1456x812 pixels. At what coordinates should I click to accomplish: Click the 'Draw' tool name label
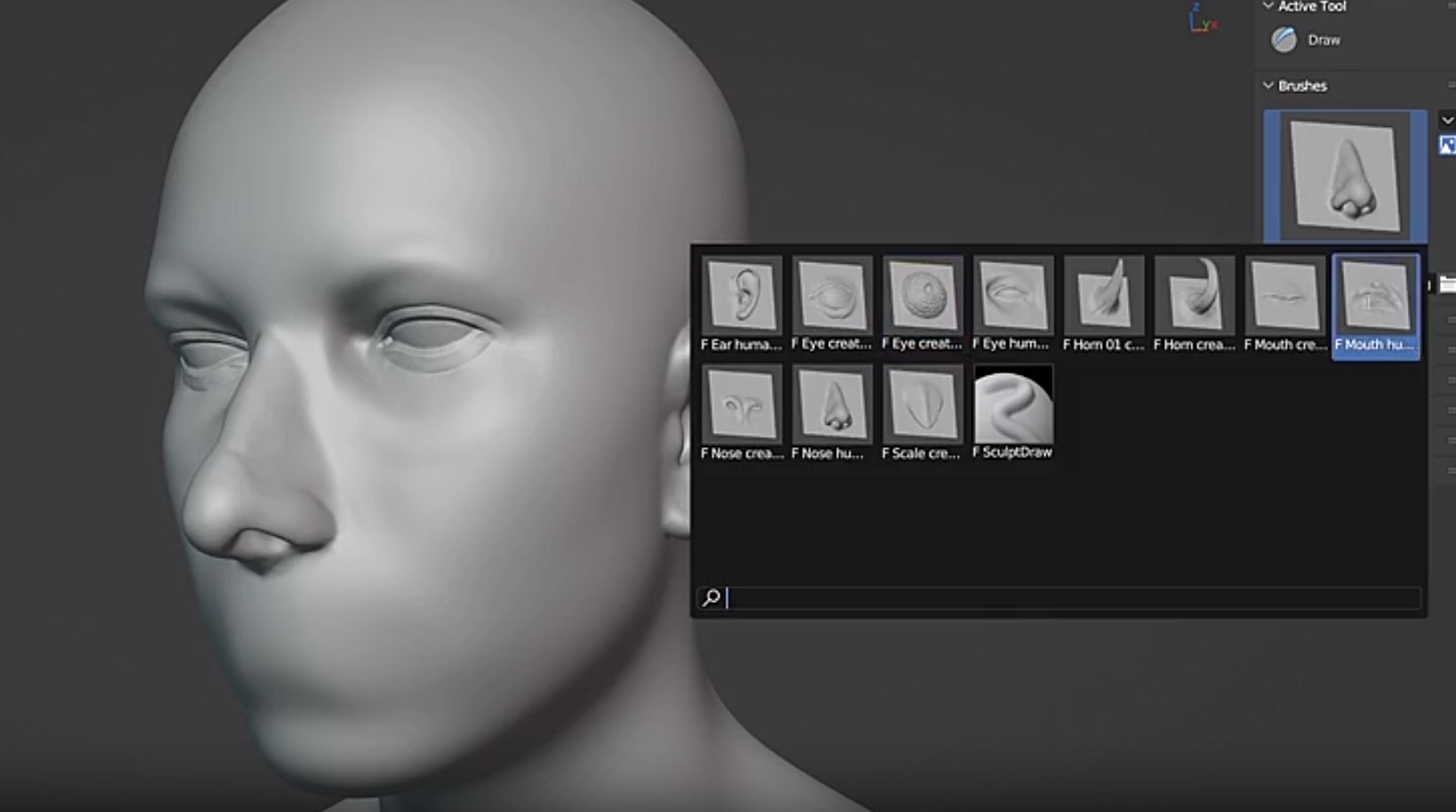point(1324,40)
